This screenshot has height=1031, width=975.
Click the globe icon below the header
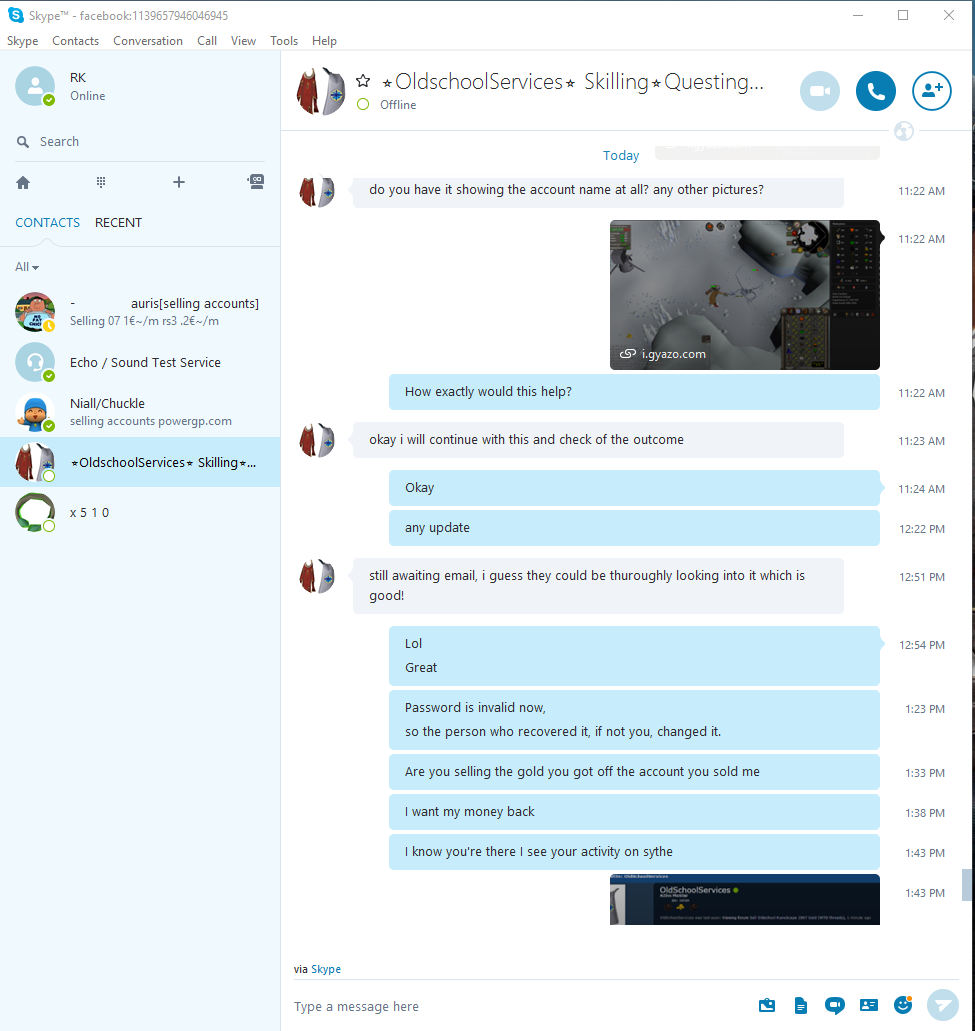coord(903,132)
